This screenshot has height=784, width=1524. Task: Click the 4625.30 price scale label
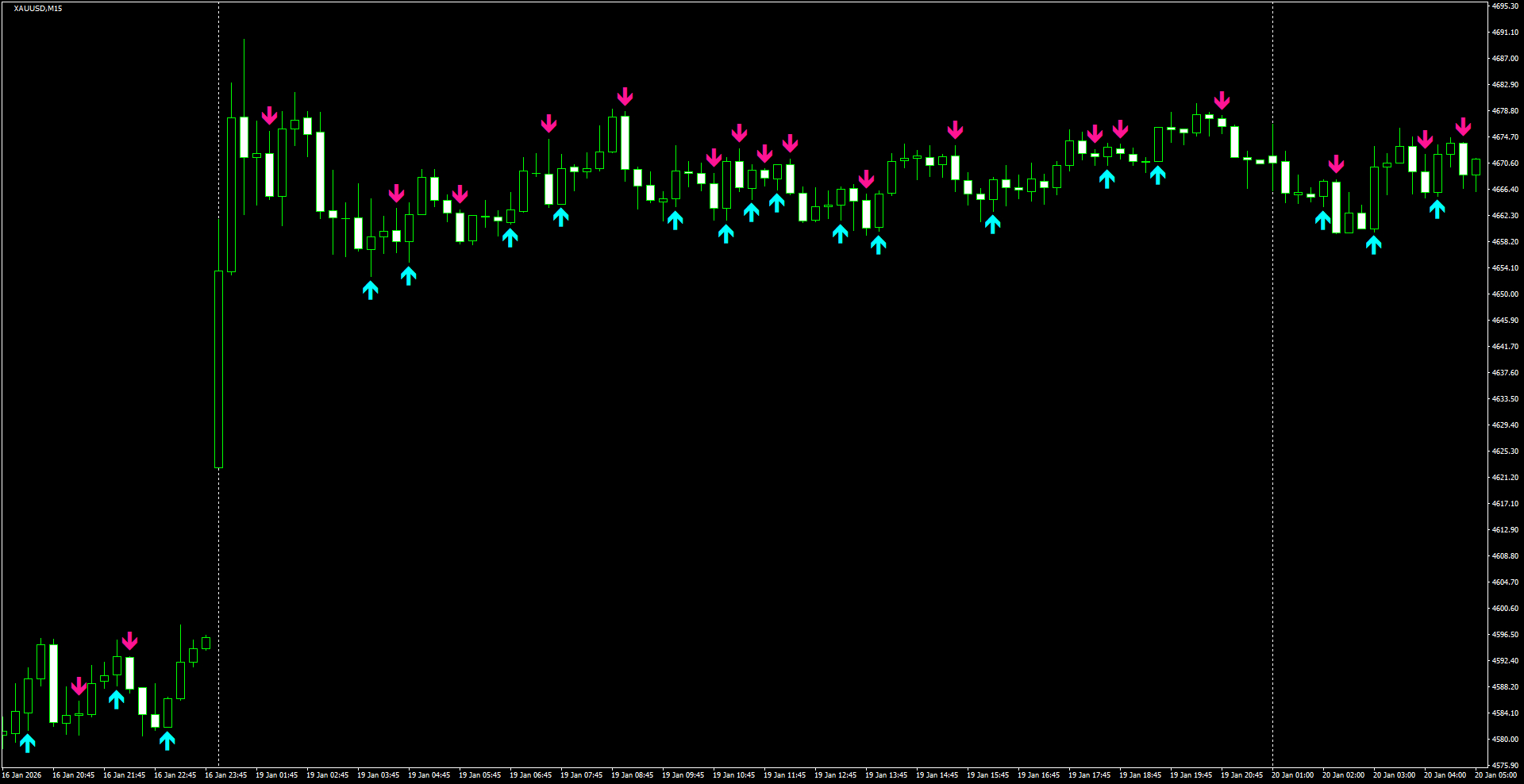(1505, 452)
